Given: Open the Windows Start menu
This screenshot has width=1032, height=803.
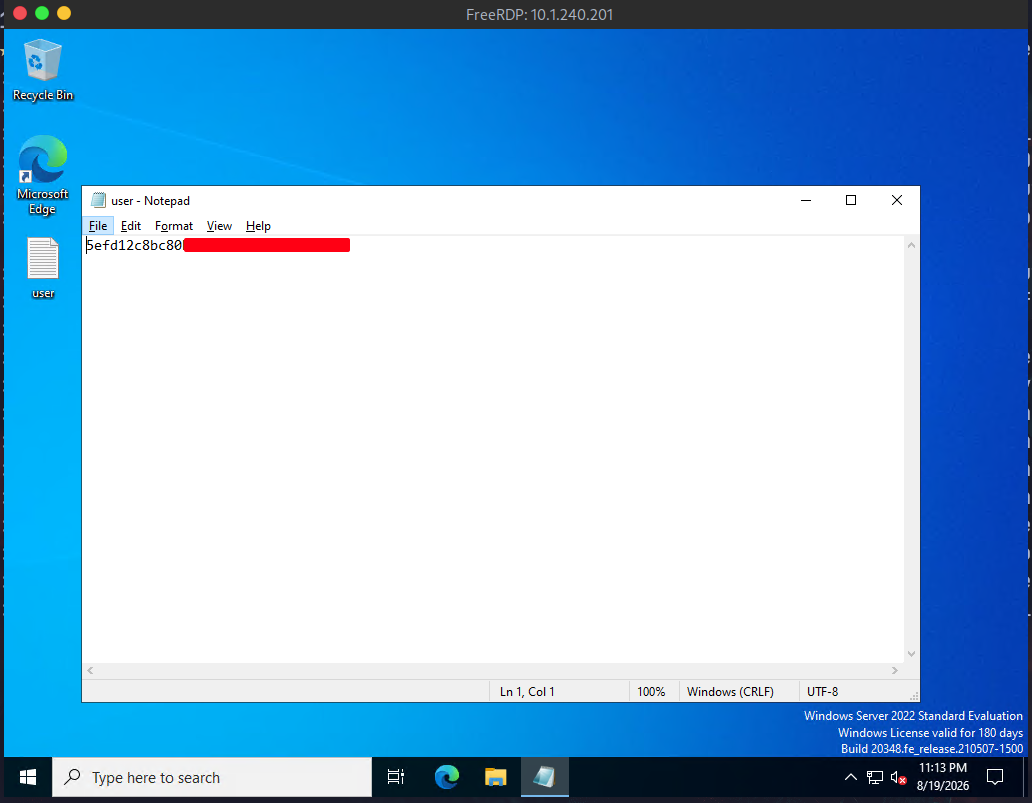Looking at the screenshot, I should 28,777.
